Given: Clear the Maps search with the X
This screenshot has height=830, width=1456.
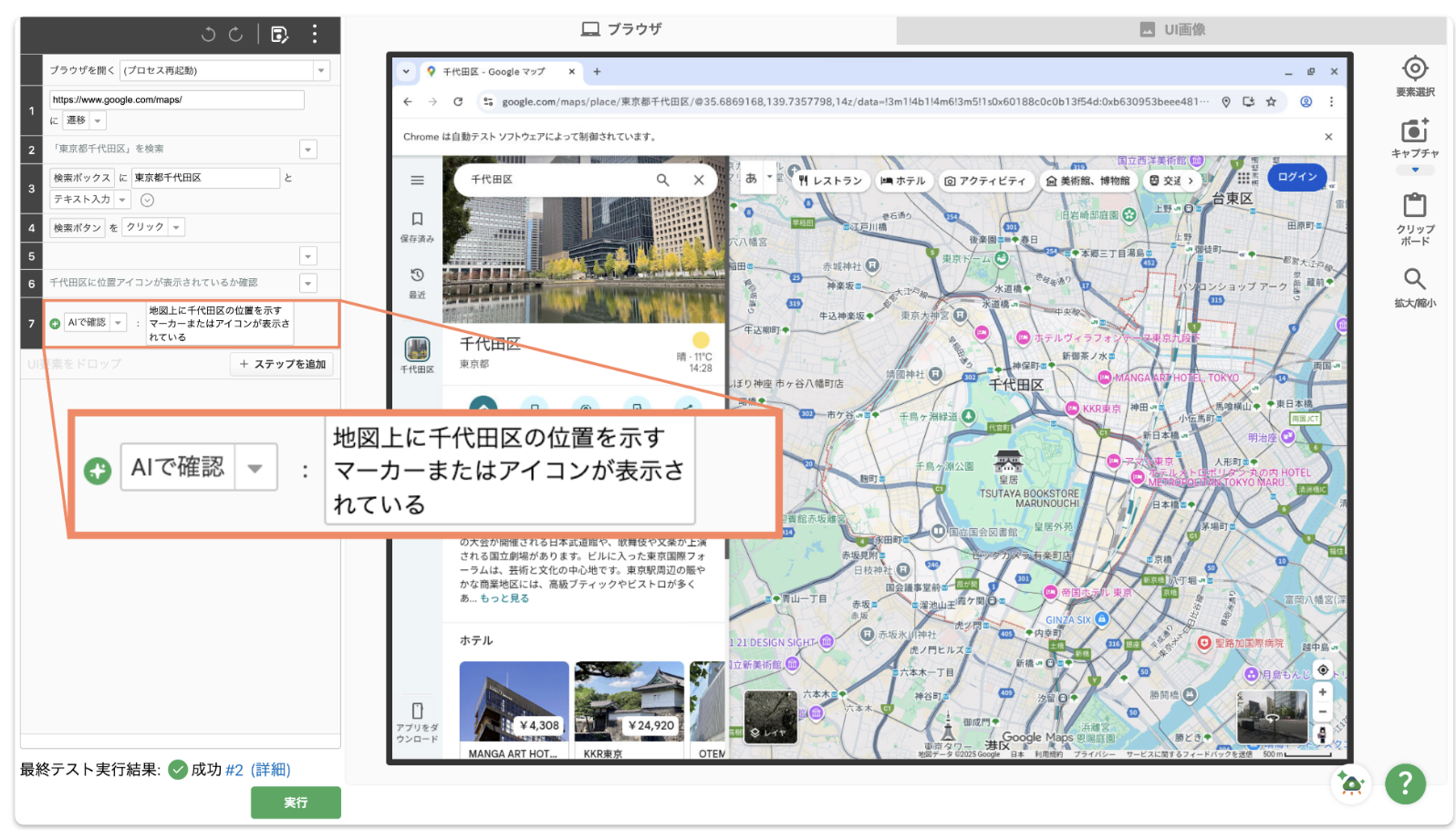Looking at the screenshot, I should 699,180.
